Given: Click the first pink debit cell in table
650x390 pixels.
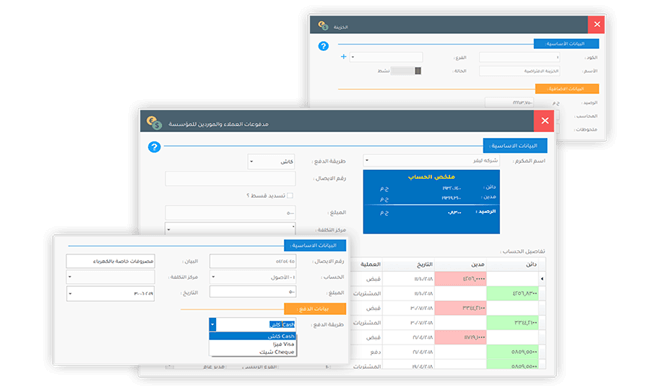Looking at the screenshot, I should (x=460, y=279).
